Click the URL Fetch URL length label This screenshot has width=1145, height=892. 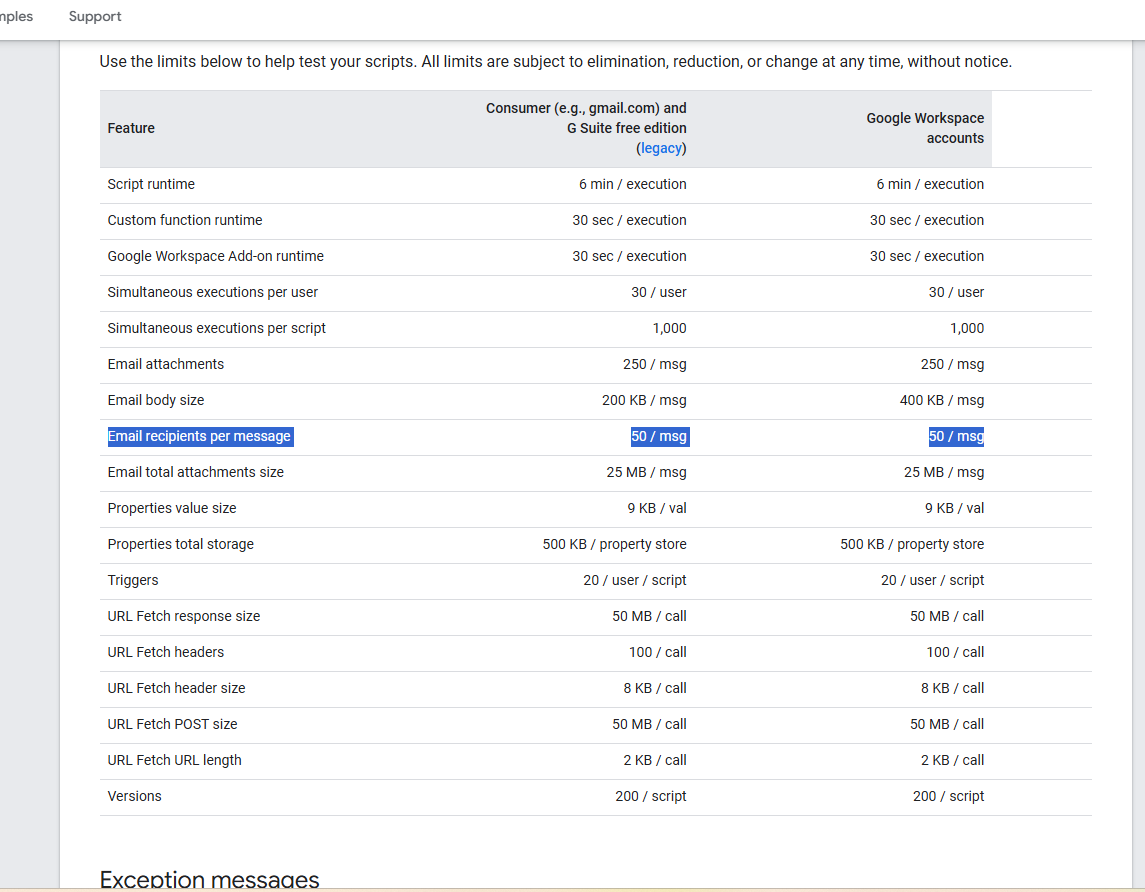[174, 760]
